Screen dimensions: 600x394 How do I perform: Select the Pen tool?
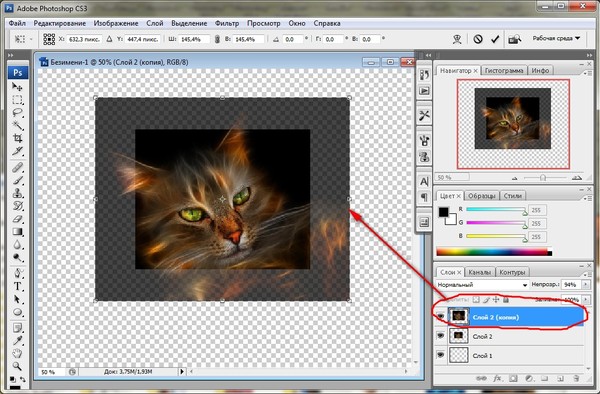[17, 273]
